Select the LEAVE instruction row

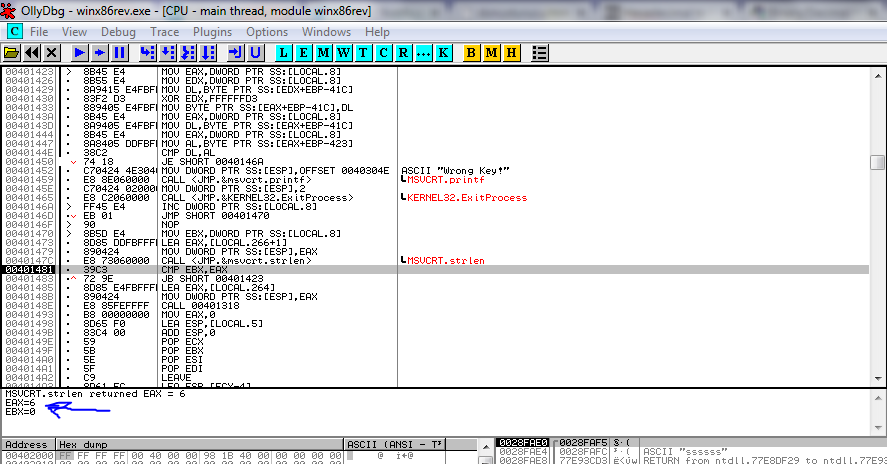(176, 378)
